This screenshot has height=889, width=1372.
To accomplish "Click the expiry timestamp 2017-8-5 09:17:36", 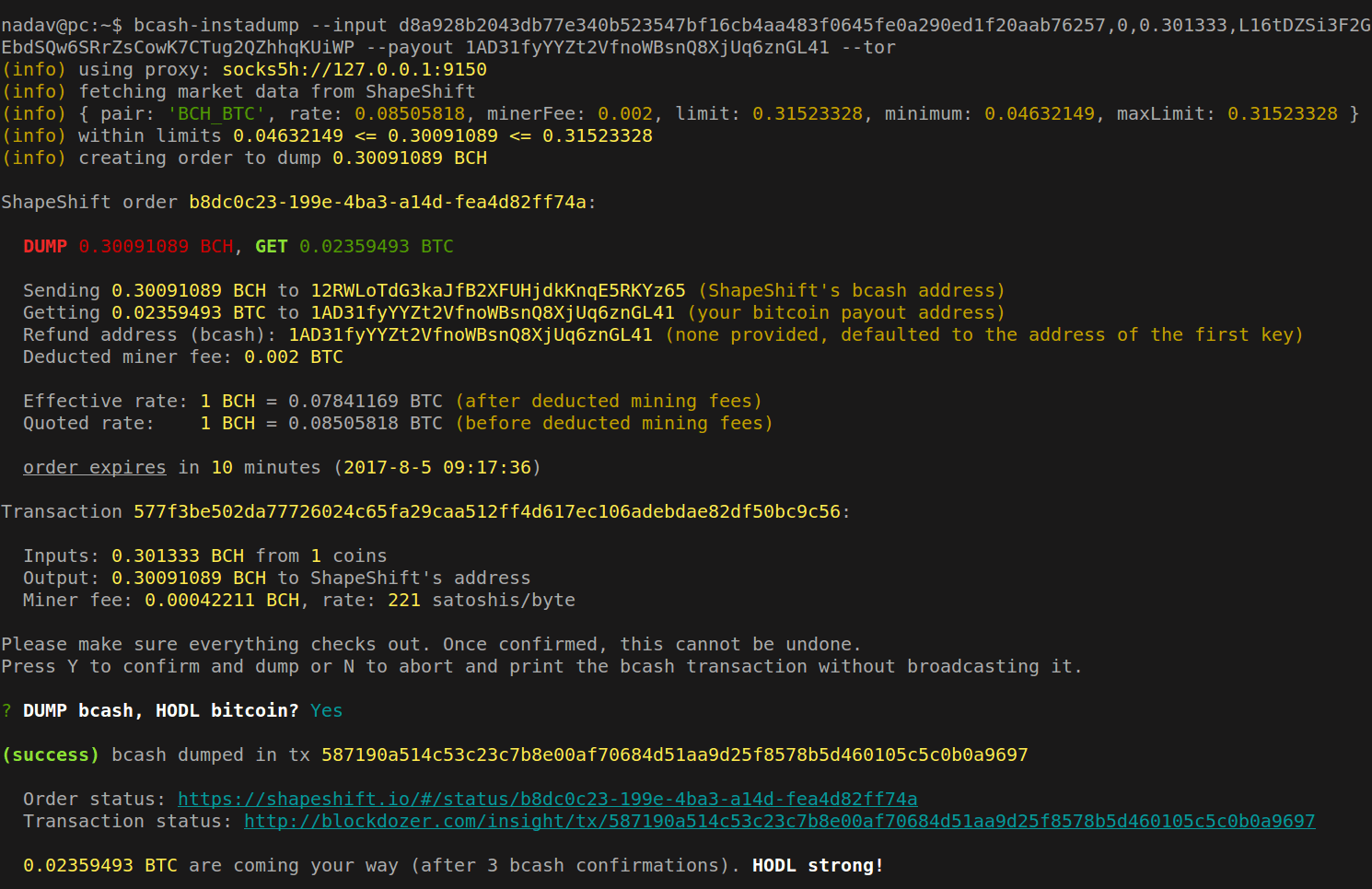I will click(x=439, y=467).
